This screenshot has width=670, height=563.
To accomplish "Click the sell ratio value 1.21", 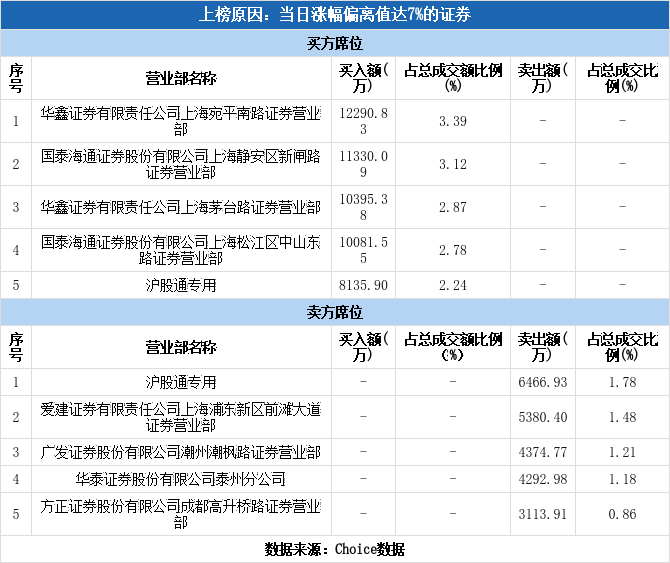I will (623, 452).
